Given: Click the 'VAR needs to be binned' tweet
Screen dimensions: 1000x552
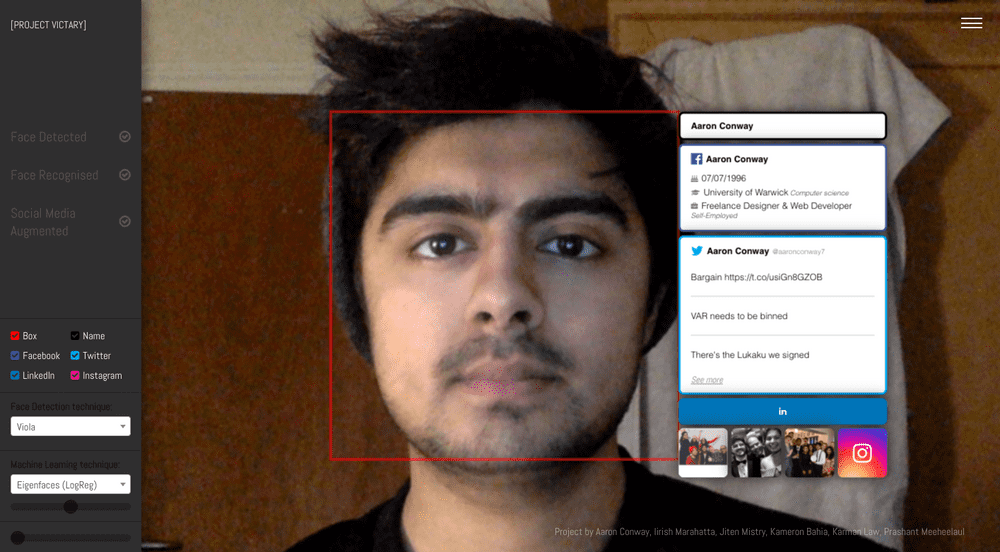Looking at the screenshot, I should point(739,316).
